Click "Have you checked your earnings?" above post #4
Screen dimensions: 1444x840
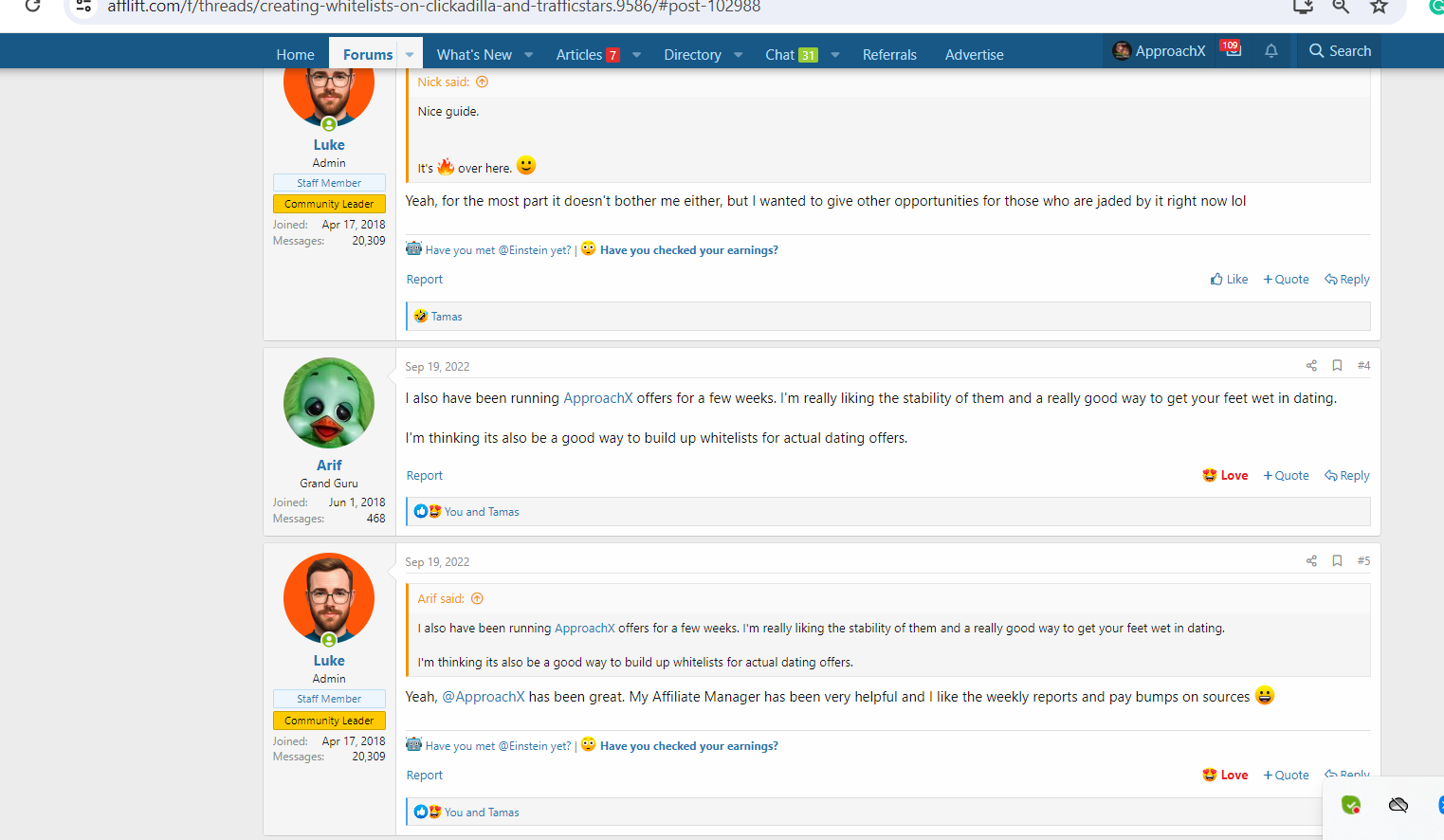point(689,250)
